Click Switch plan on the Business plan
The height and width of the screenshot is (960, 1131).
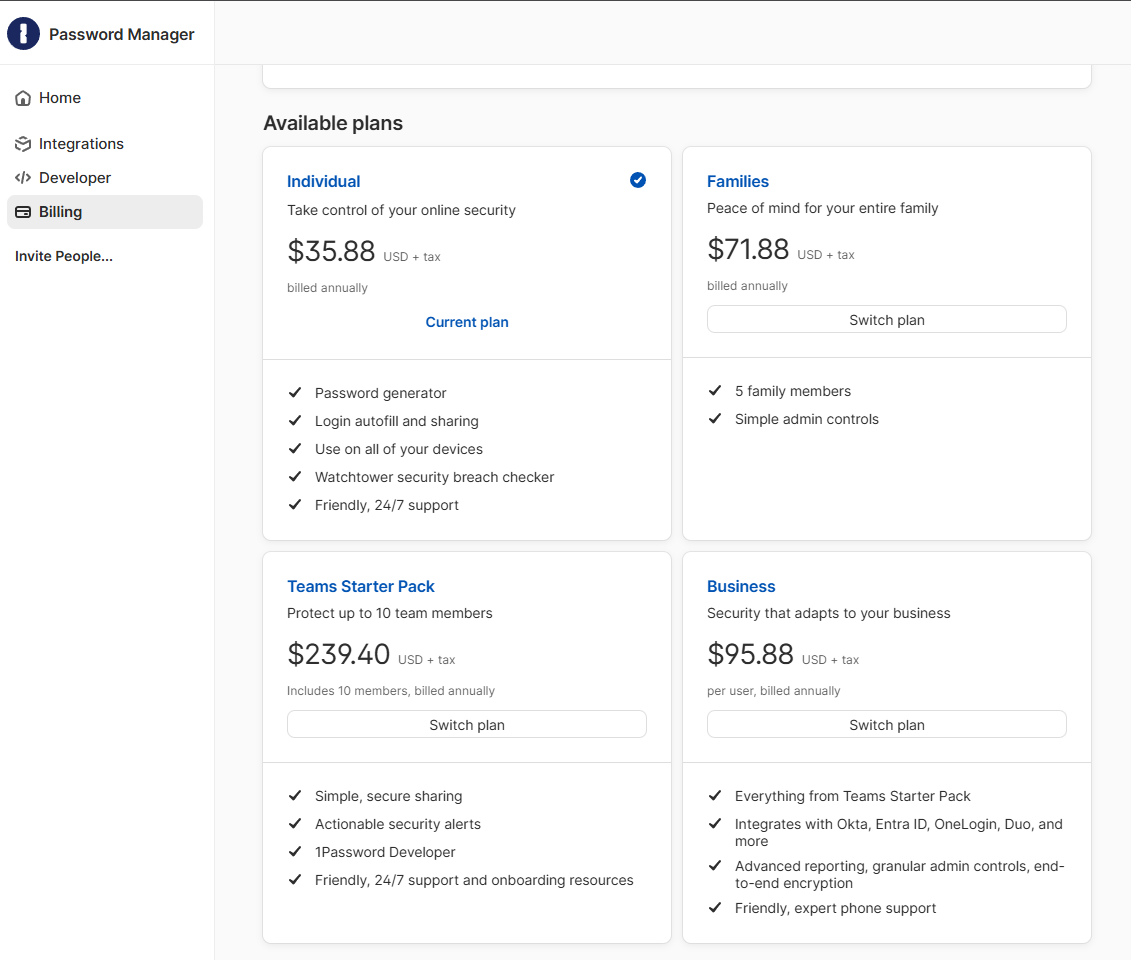click(x=886, y=724)
